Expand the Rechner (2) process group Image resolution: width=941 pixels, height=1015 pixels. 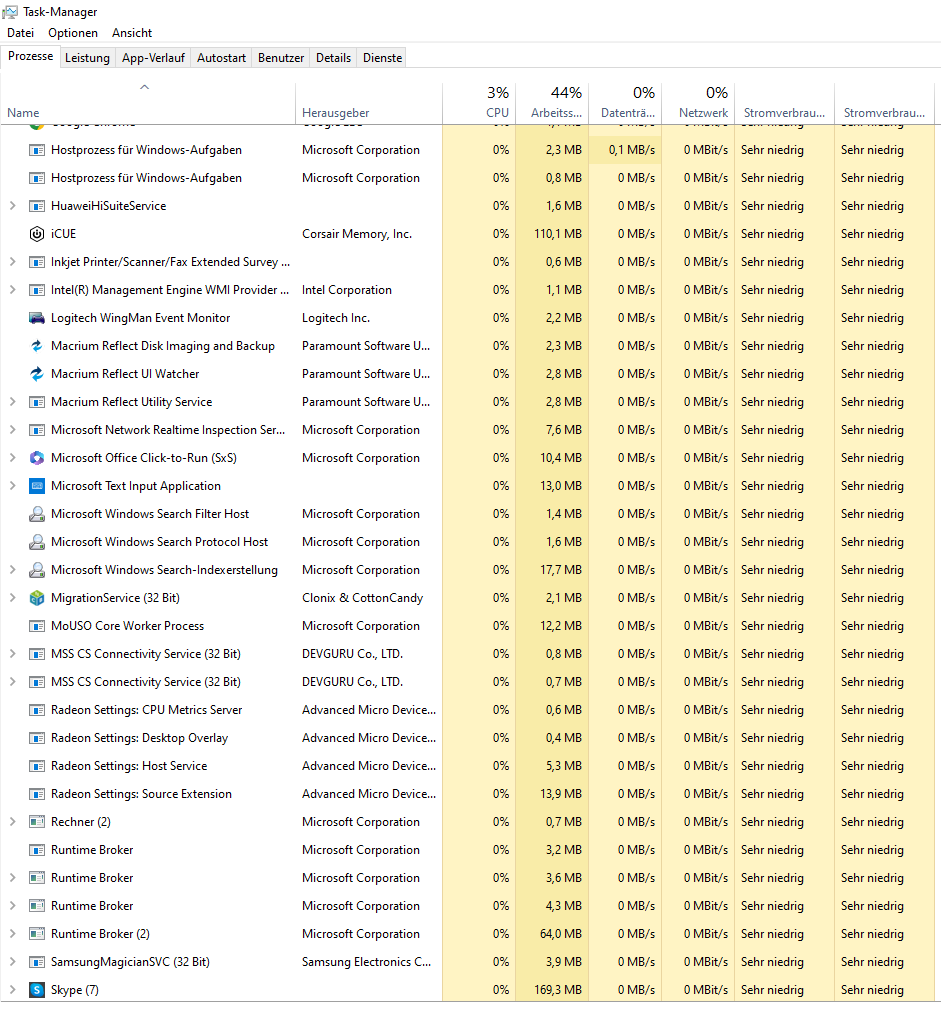click(12, 821)
